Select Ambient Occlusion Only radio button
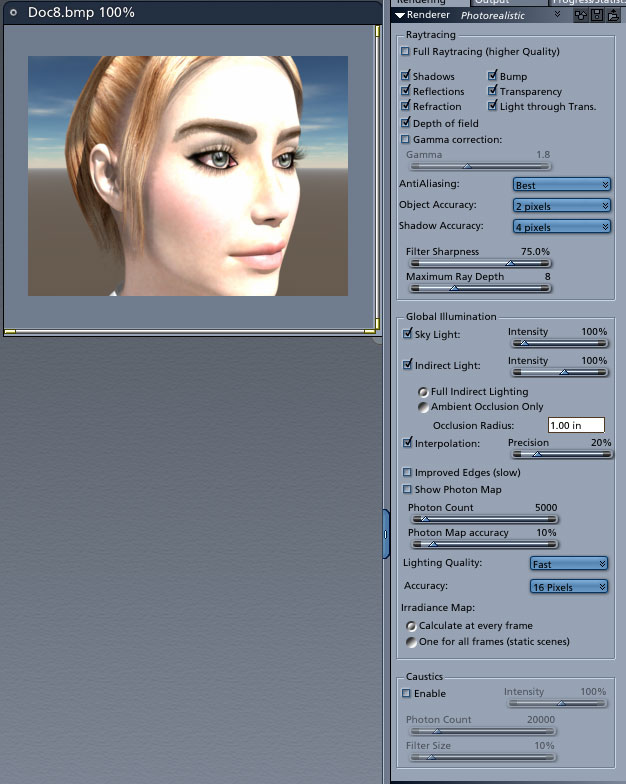The image size is (626, 784). coord(424,407)
